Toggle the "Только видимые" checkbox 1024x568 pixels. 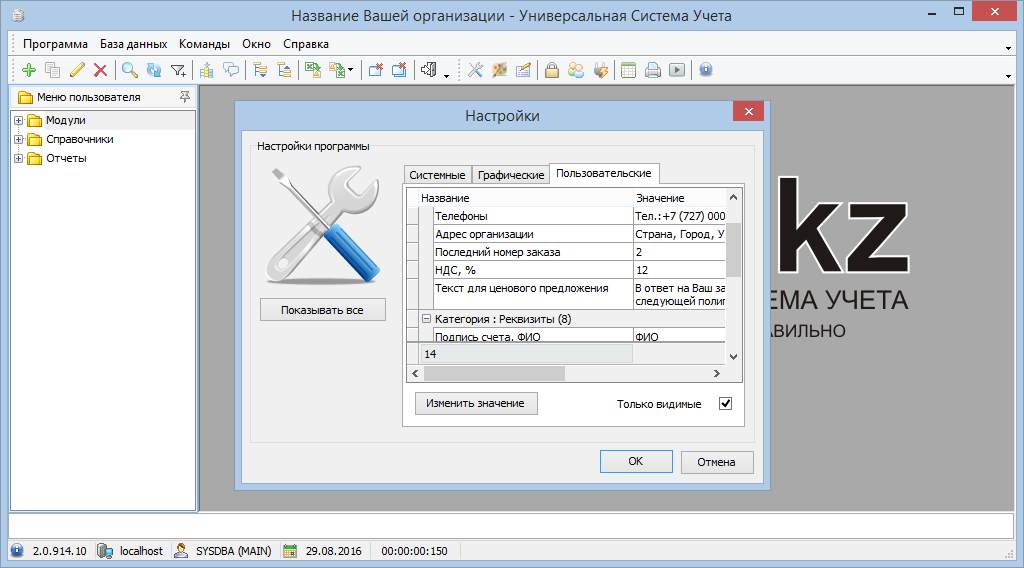(726, 404)
